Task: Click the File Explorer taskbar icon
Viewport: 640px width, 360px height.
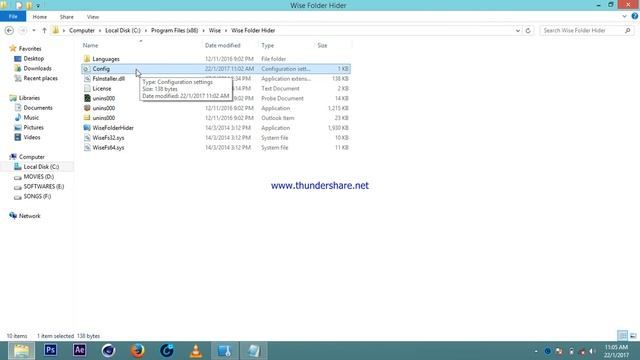Action: 21,351
